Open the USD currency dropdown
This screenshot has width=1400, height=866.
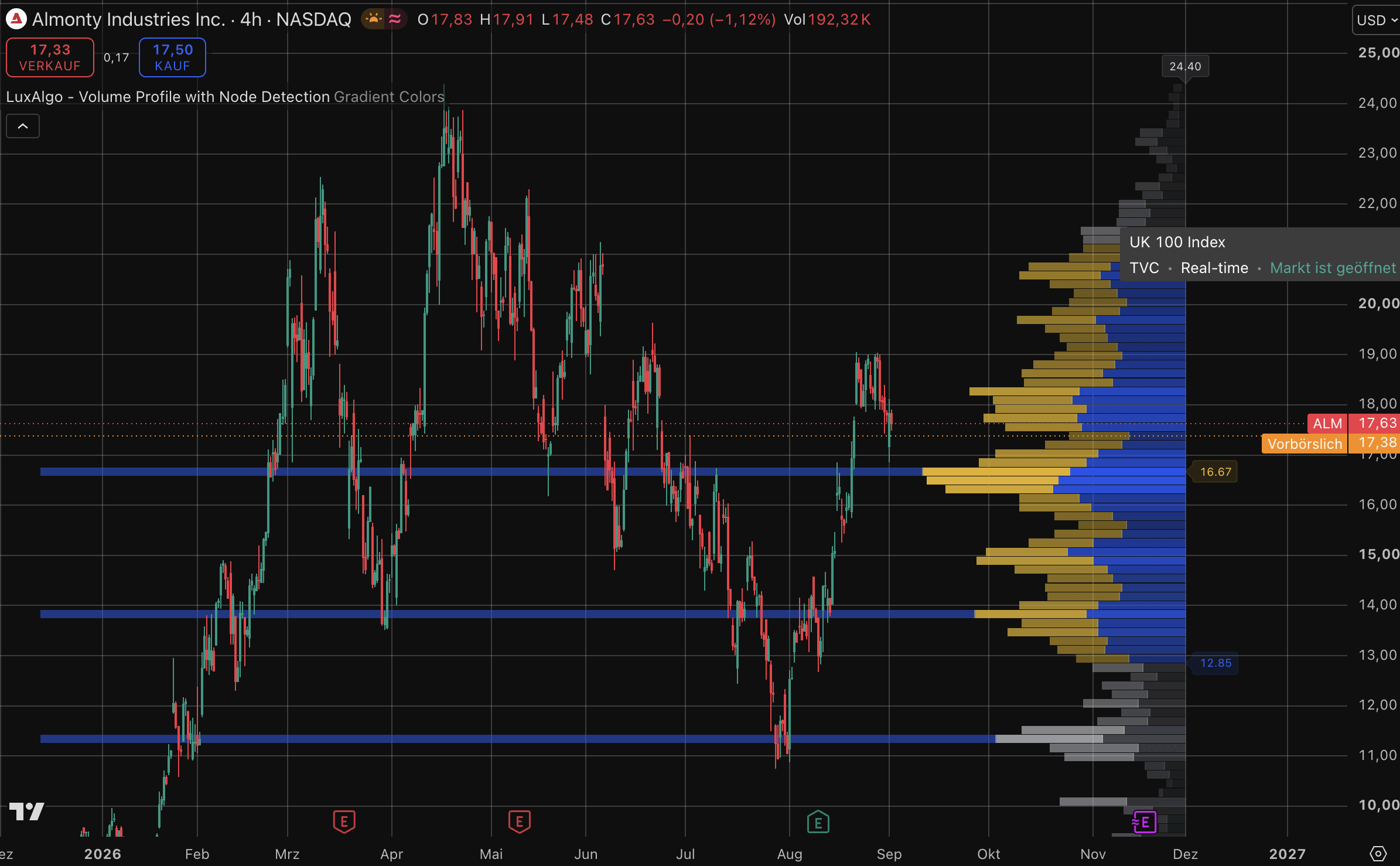point(1377,21)
